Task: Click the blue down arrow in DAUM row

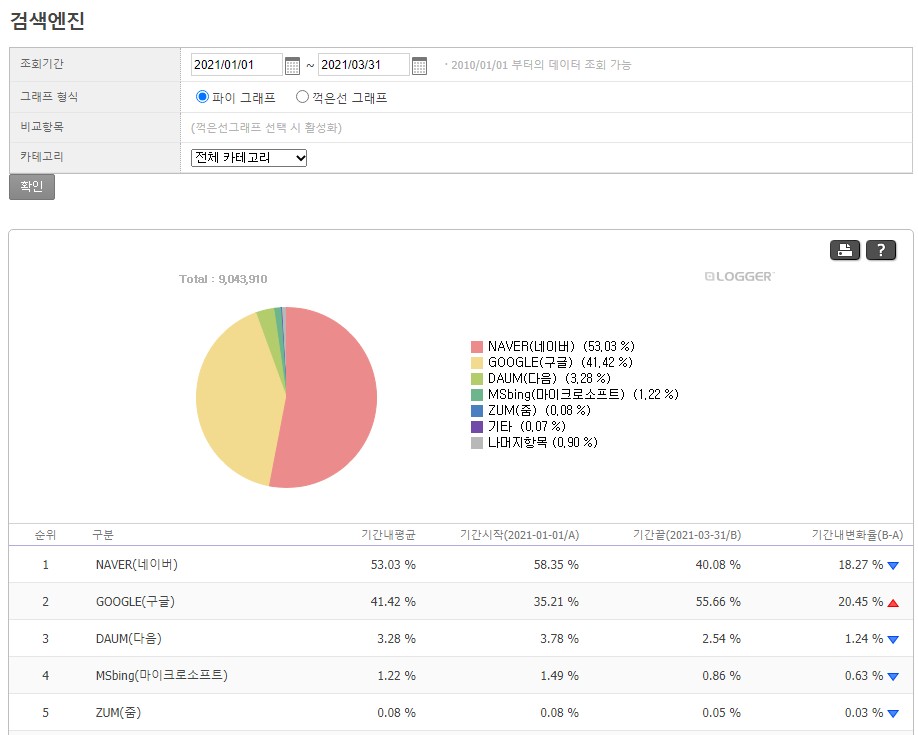Action: point(893,640)
